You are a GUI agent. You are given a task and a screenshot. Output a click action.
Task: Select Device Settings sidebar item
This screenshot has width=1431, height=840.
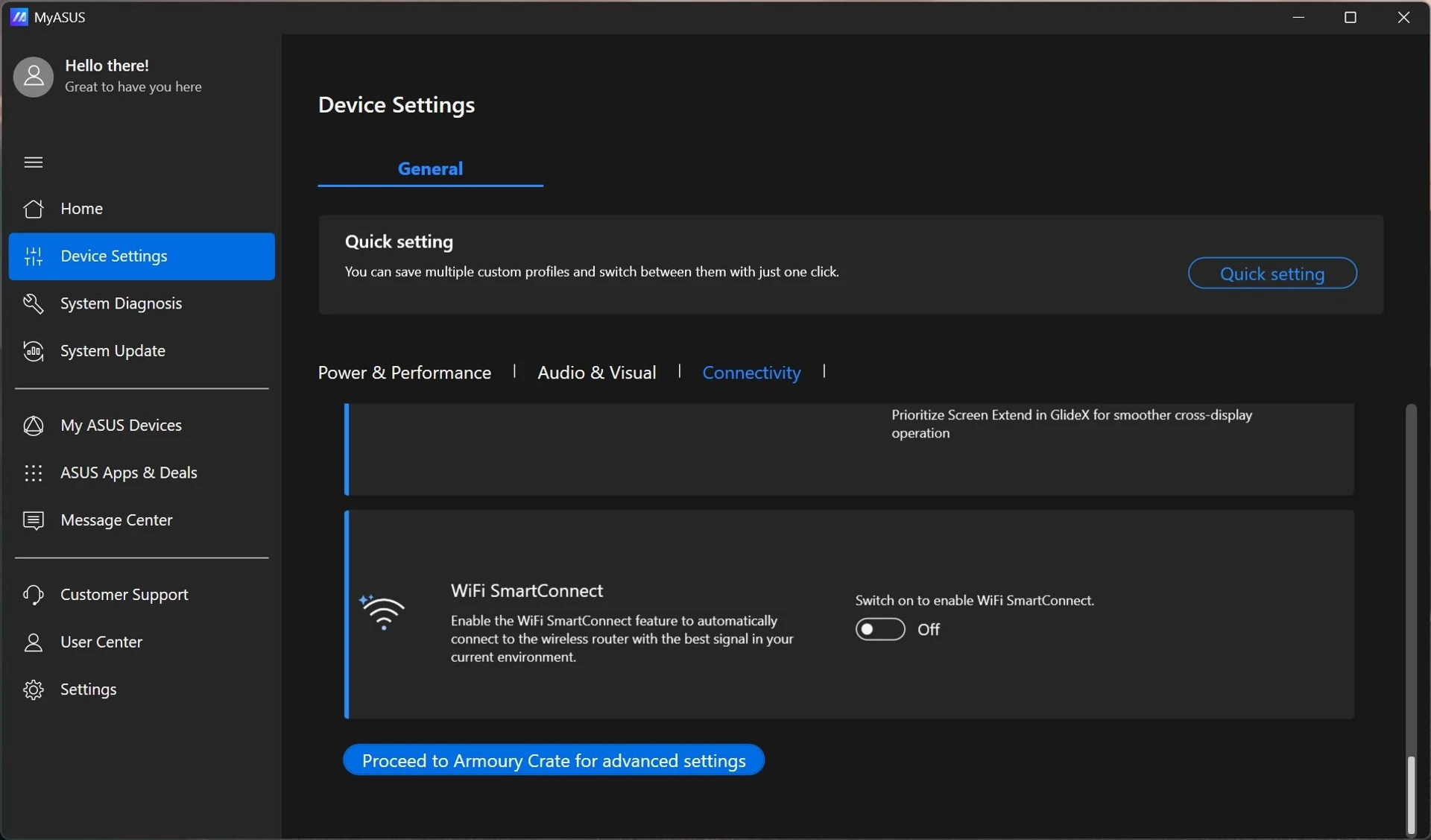click(x=142, y=256)
